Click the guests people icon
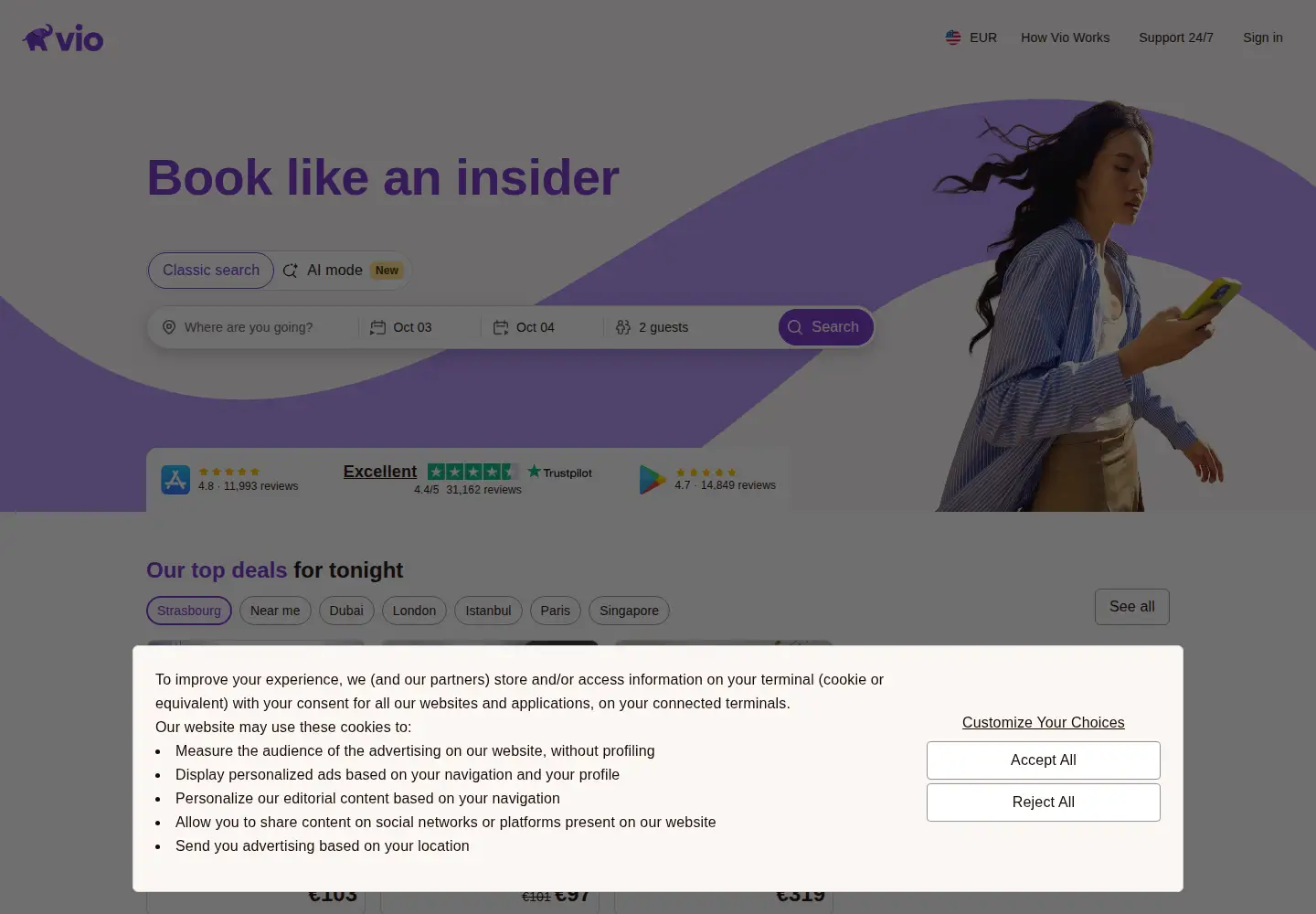1316x914 pixels. click(623, 327)
